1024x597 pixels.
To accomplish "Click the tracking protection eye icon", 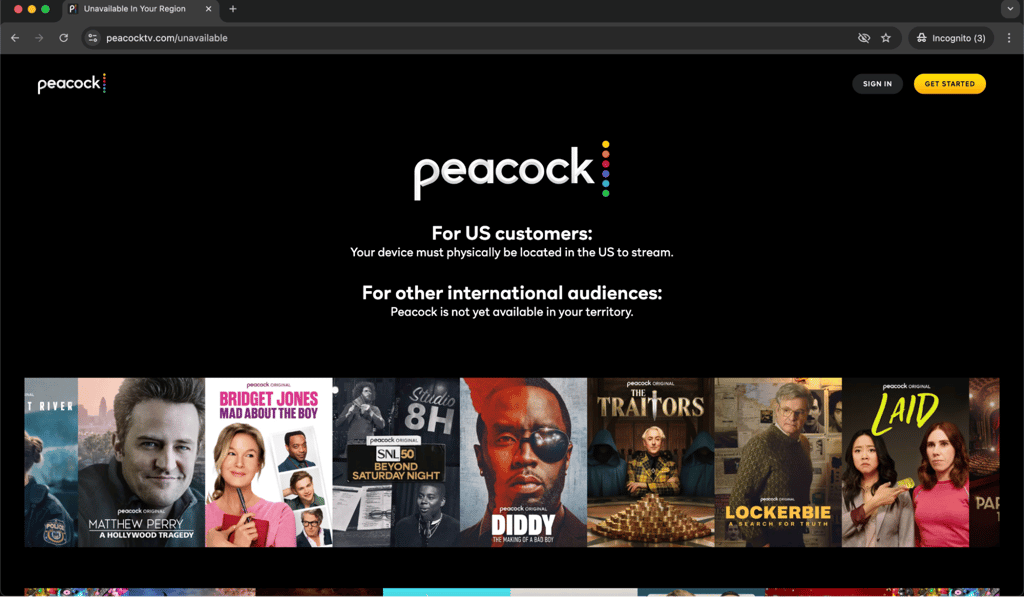I will 863,38.
